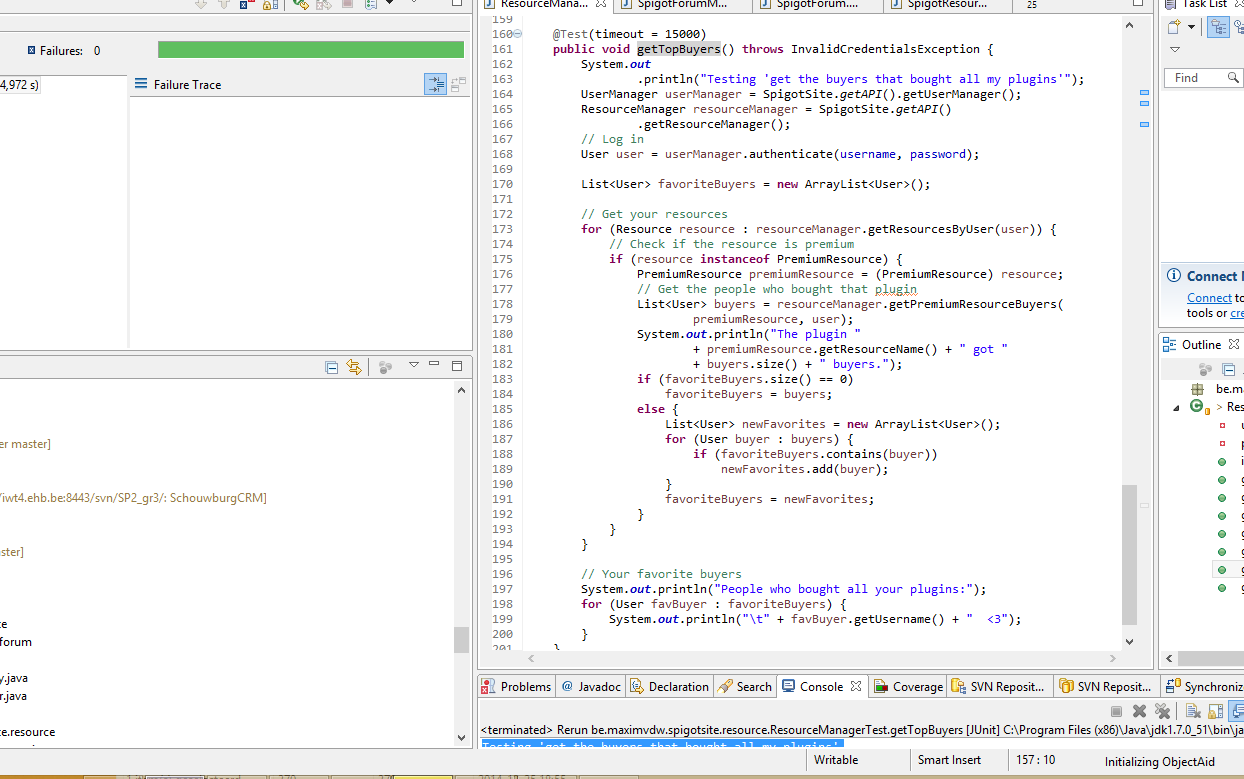The width and height of the screenshot is (1244, 779).
Task: Click the Connect hyperlink in Task List
Action: 1209,297
